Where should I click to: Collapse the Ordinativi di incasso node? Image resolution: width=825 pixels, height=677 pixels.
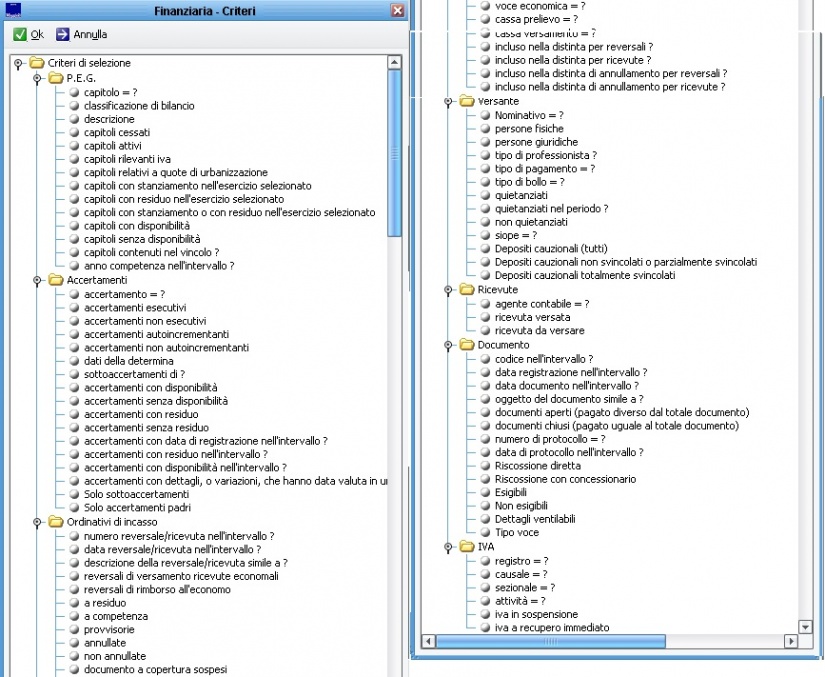[37, 522]
